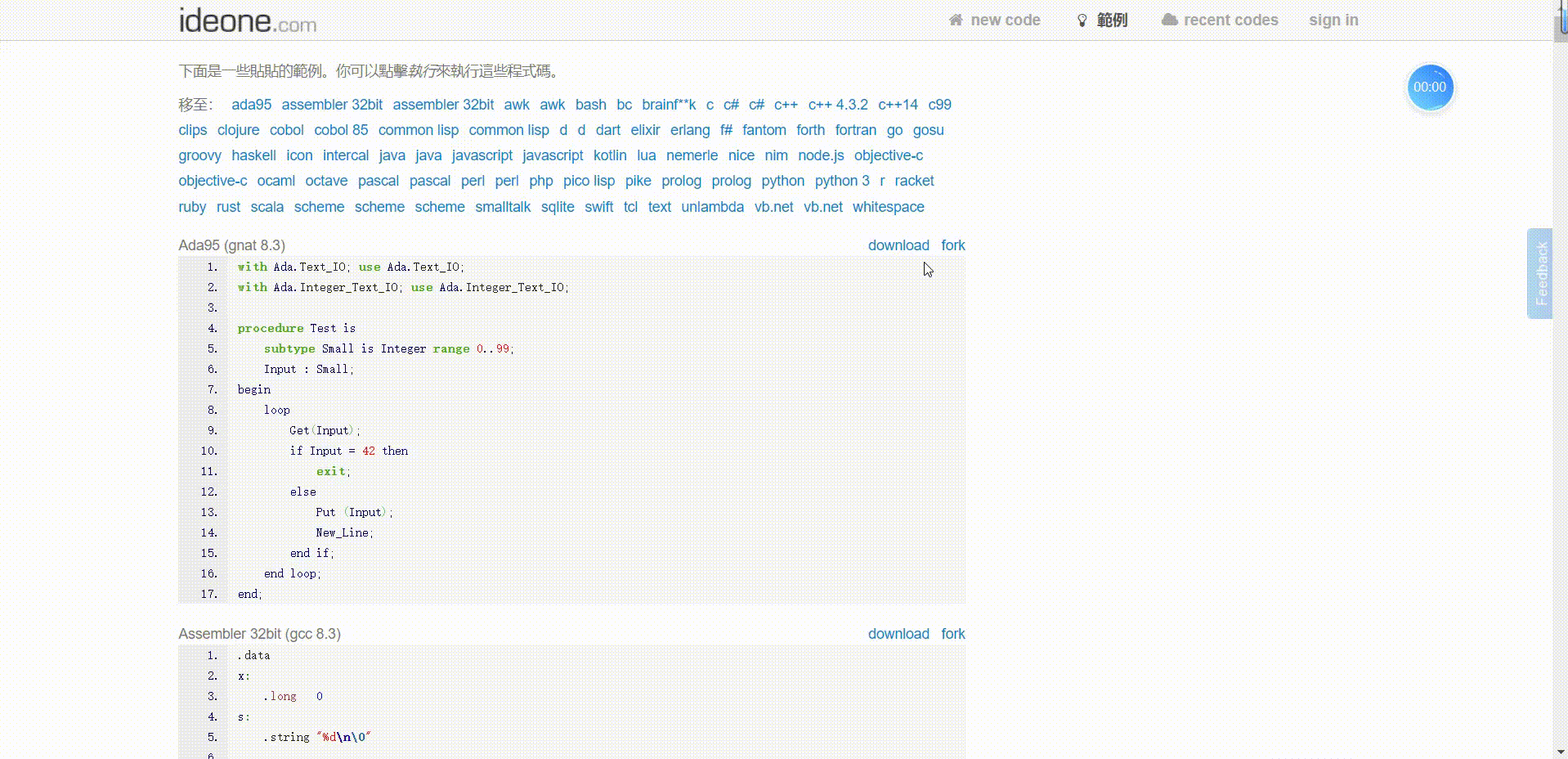
Task: Jump to the lua sample
Action: (x=646, y=155)
